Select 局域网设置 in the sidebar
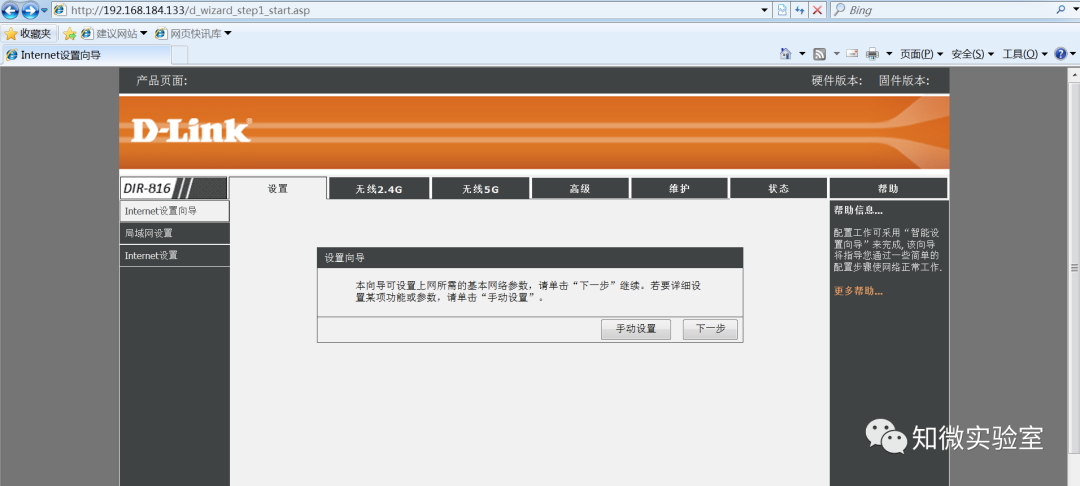The height and width of the screenshot is (486, 1080). click(174, 233)
